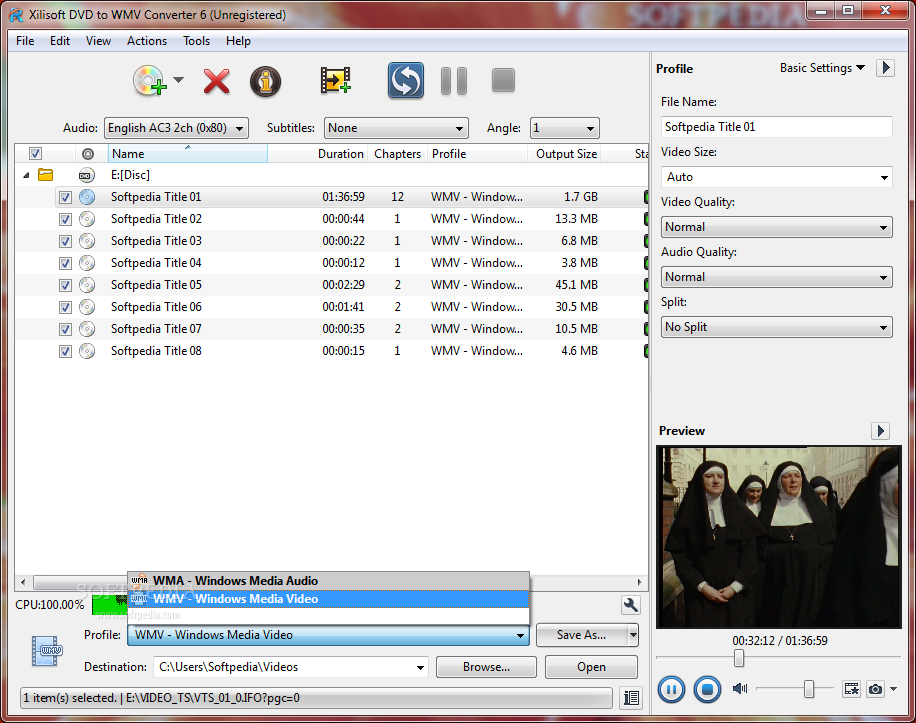Click the red X remove icon

pos(216,81)
